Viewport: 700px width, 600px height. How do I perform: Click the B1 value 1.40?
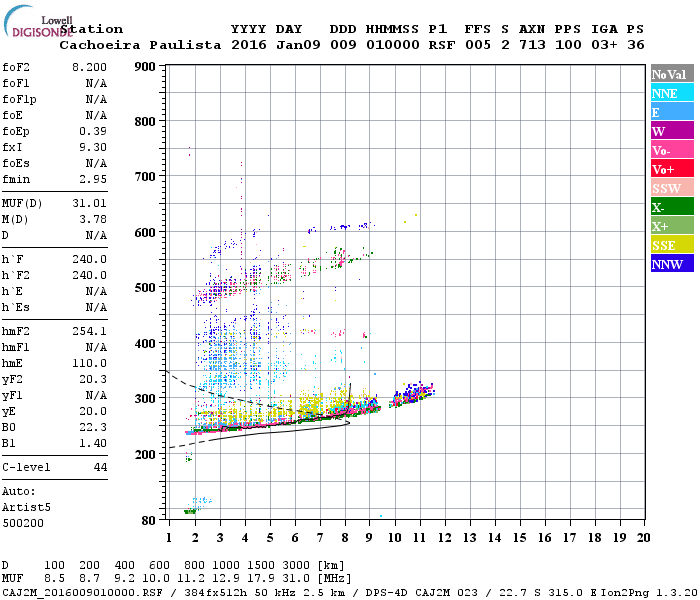[93, 443]
